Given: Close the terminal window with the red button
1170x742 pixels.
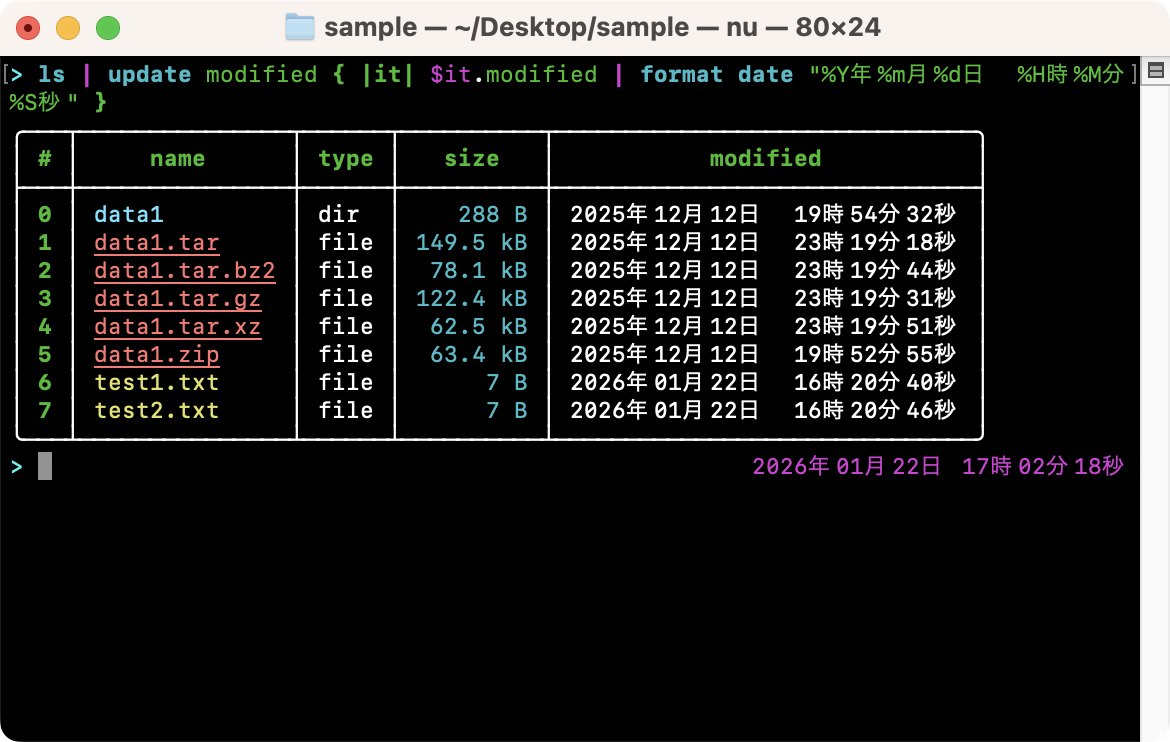Looking at the screenshot, I should tap(28, 28).
